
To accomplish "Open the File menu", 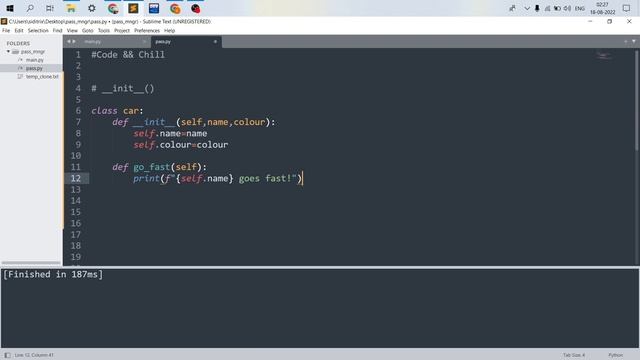I will point(6,31).
